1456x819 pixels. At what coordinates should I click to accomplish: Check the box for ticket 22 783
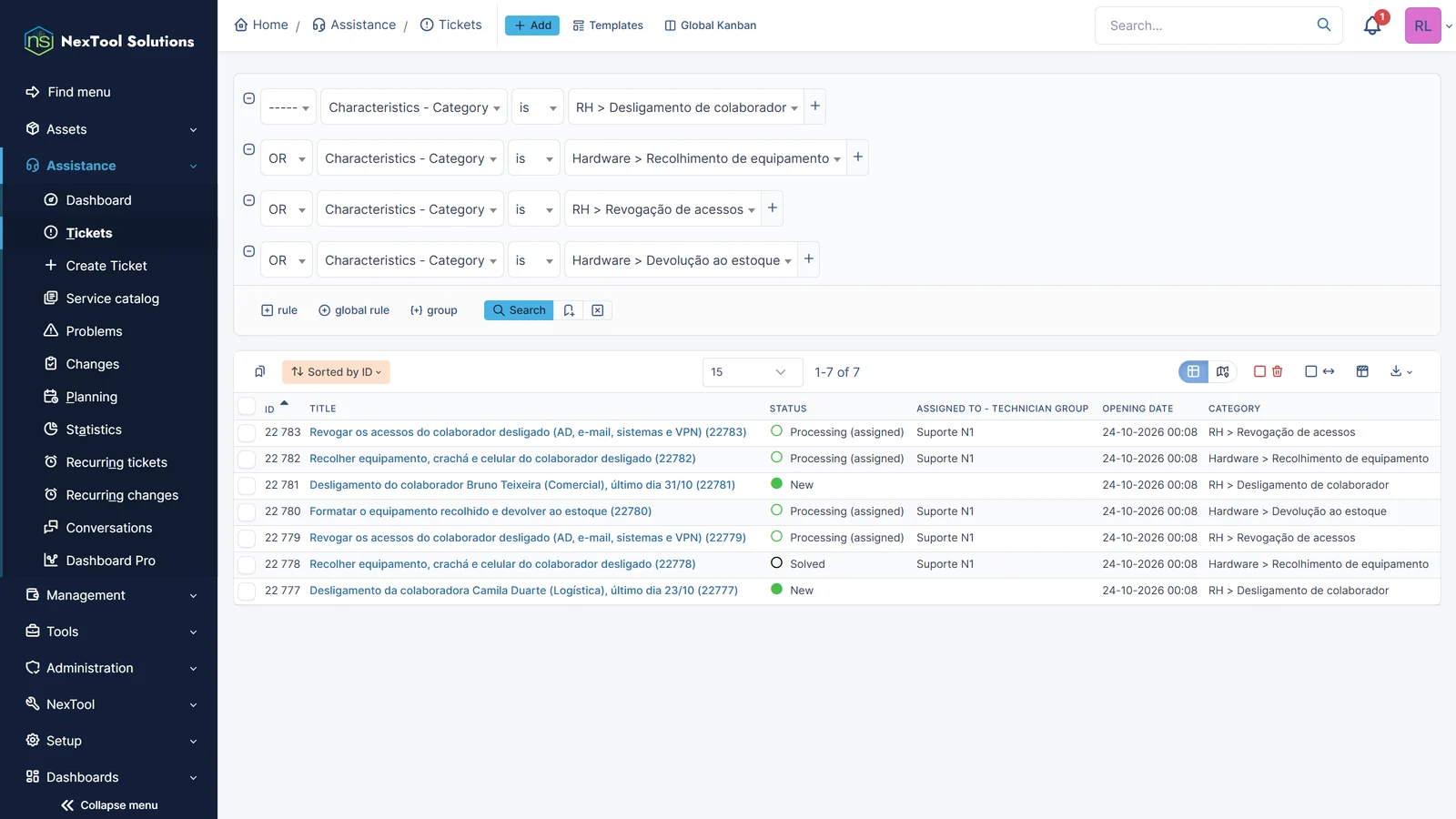(247, 432)
